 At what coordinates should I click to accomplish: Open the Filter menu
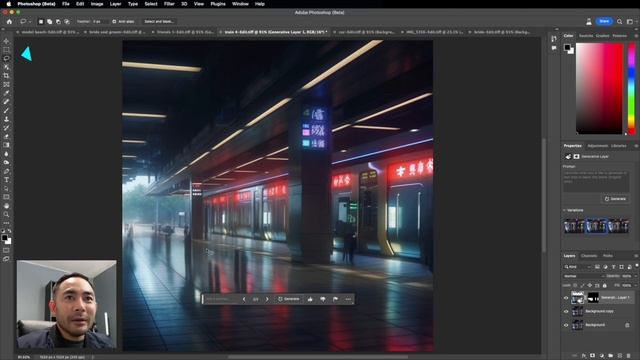[x=169, y=4]
